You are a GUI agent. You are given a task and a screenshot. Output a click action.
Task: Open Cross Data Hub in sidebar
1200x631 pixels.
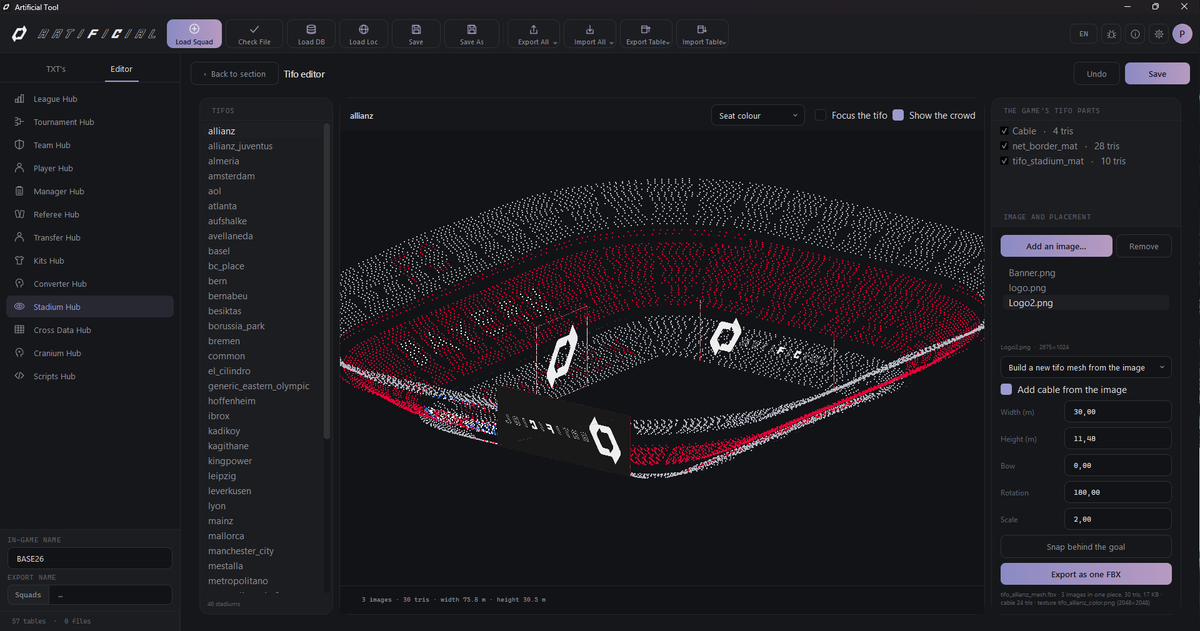tap(90, 330)
